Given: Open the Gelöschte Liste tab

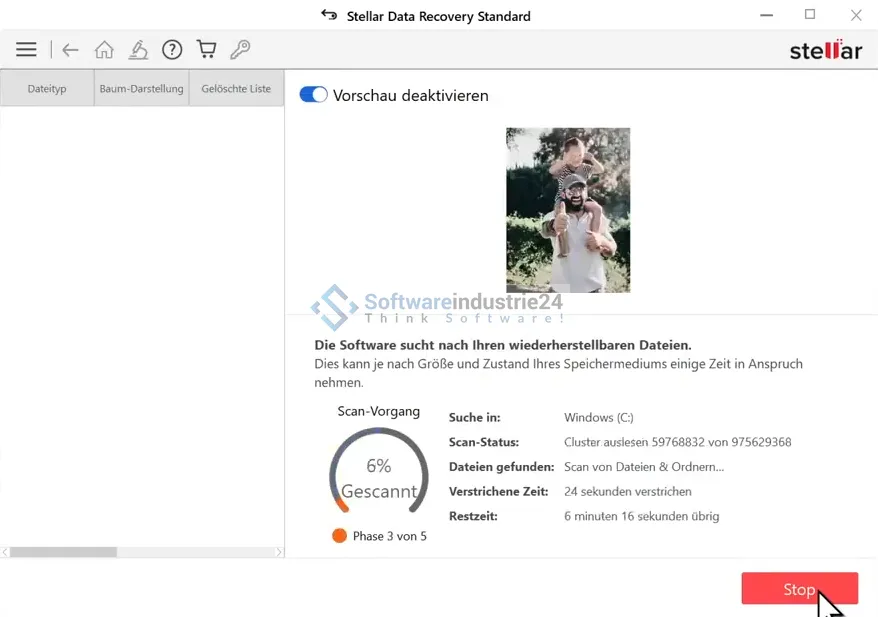Looking at the screenshot, I should pyautogui.click(x=236, y=88).
